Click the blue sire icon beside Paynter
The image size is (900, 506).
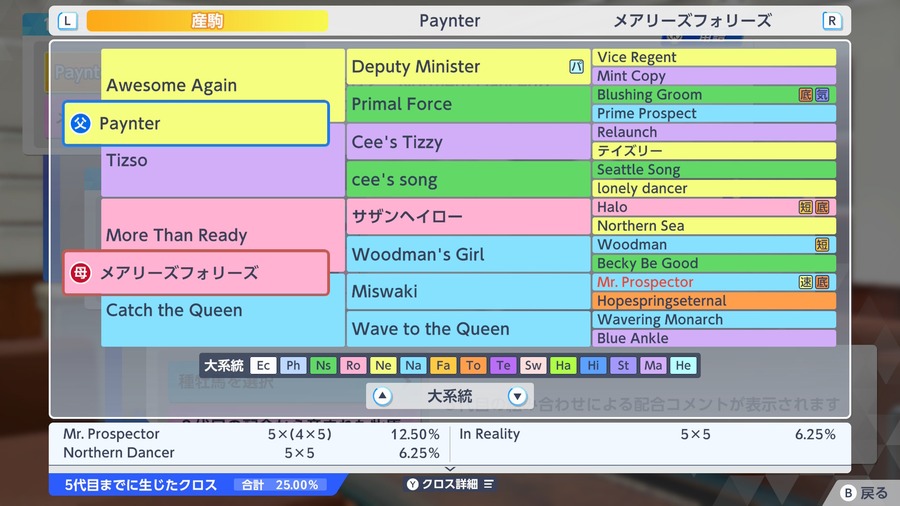pyautogui.click(x=81, y=123)
